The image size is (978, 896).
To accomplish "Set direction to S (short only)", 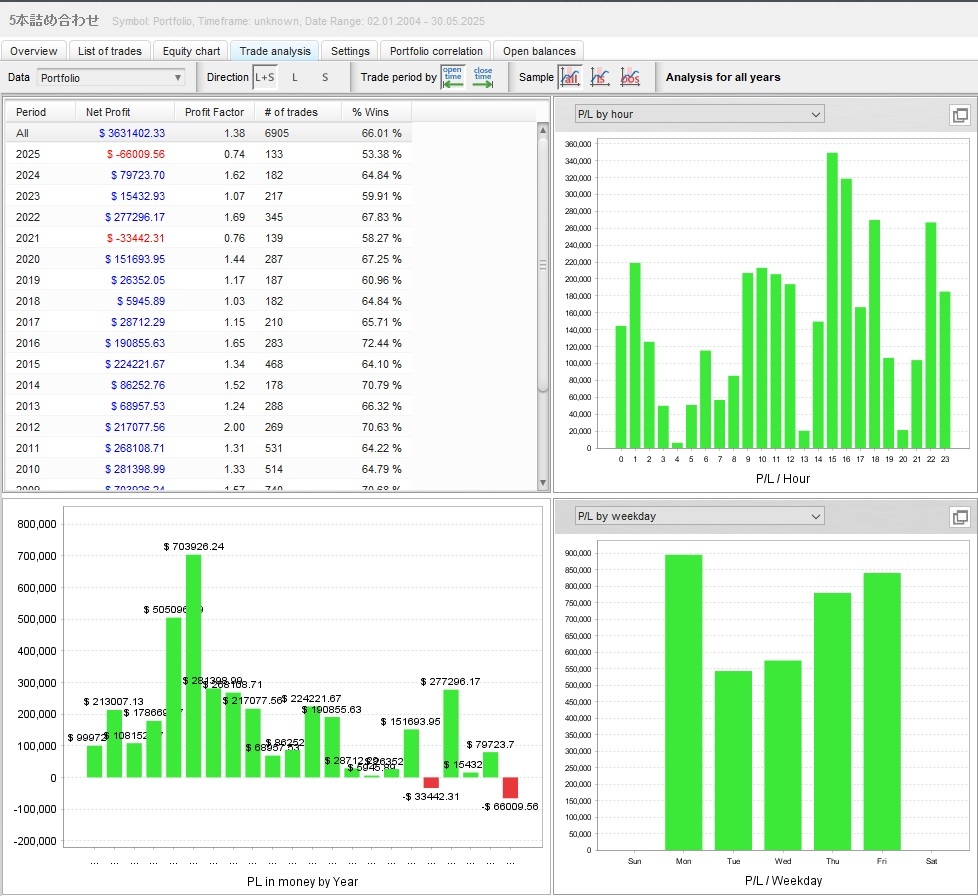I will point(324,77).
